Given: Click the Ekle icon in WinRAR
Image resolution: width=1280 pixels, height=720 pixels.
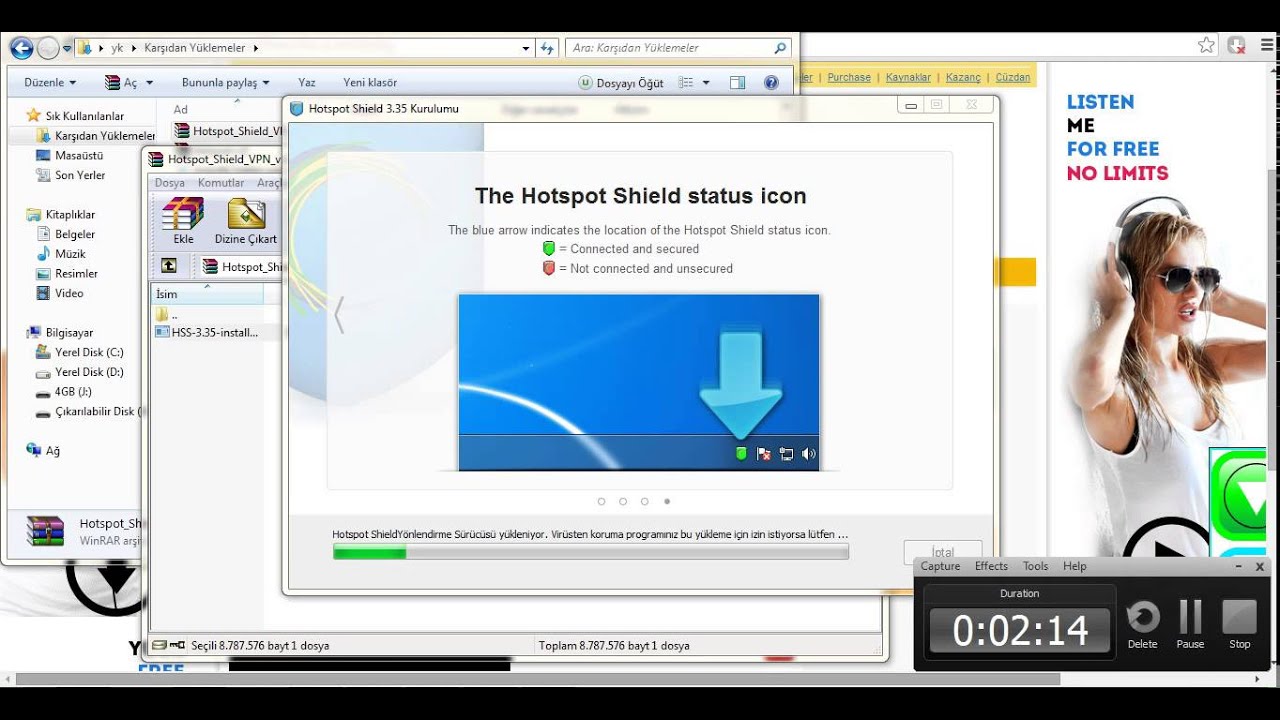Looking at the screenshot, I should 183,220.
